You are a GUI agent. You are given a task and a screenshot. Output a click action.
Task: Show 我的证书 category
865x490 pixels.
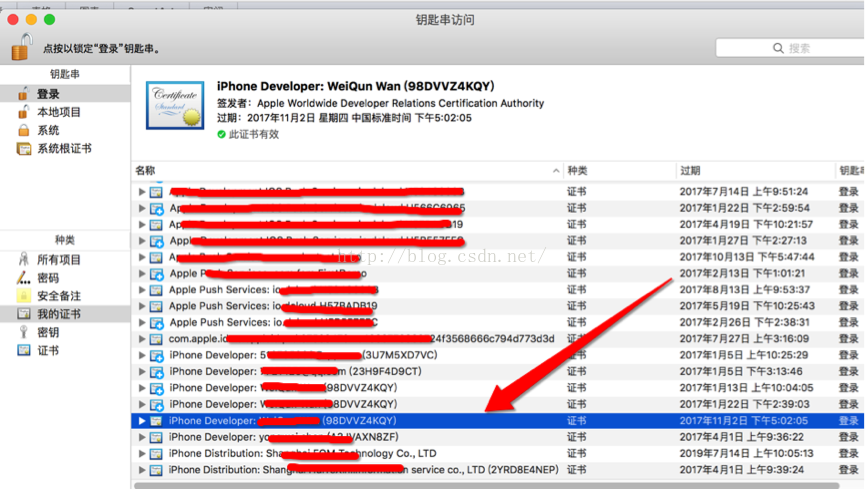65,314
